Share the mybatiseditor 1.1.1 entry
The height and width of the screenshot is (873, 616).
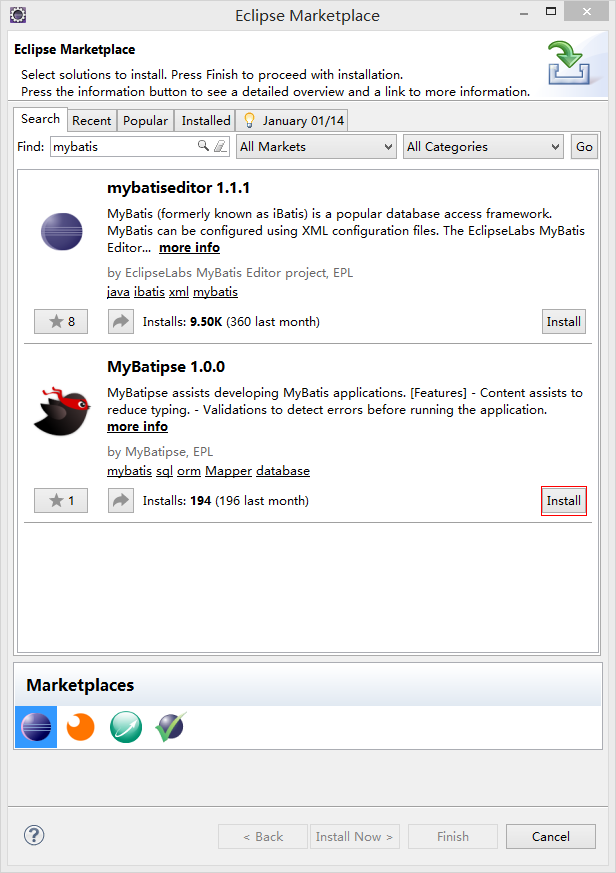pos(121,321)
